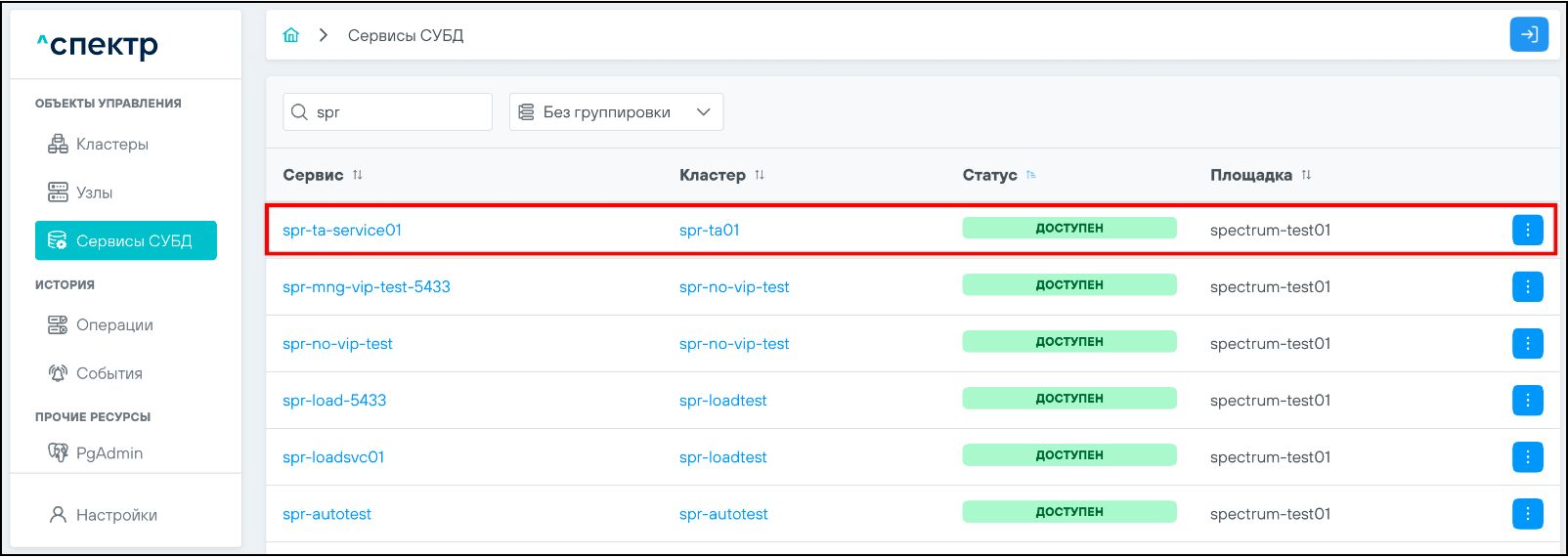Launch PgAdmin from sidebar
The height and width of the screenshot is (557, 1568).
coord(109,453)
